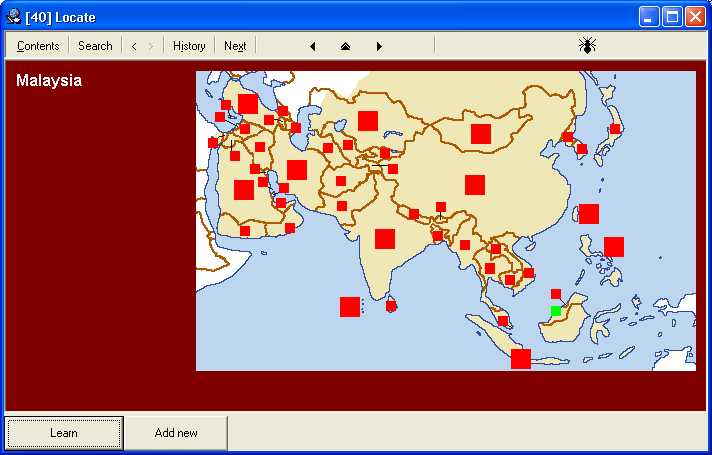Go to the Next topic
Image resolution: width=712 pixels, height=455 pixels.
pos(235,46)
